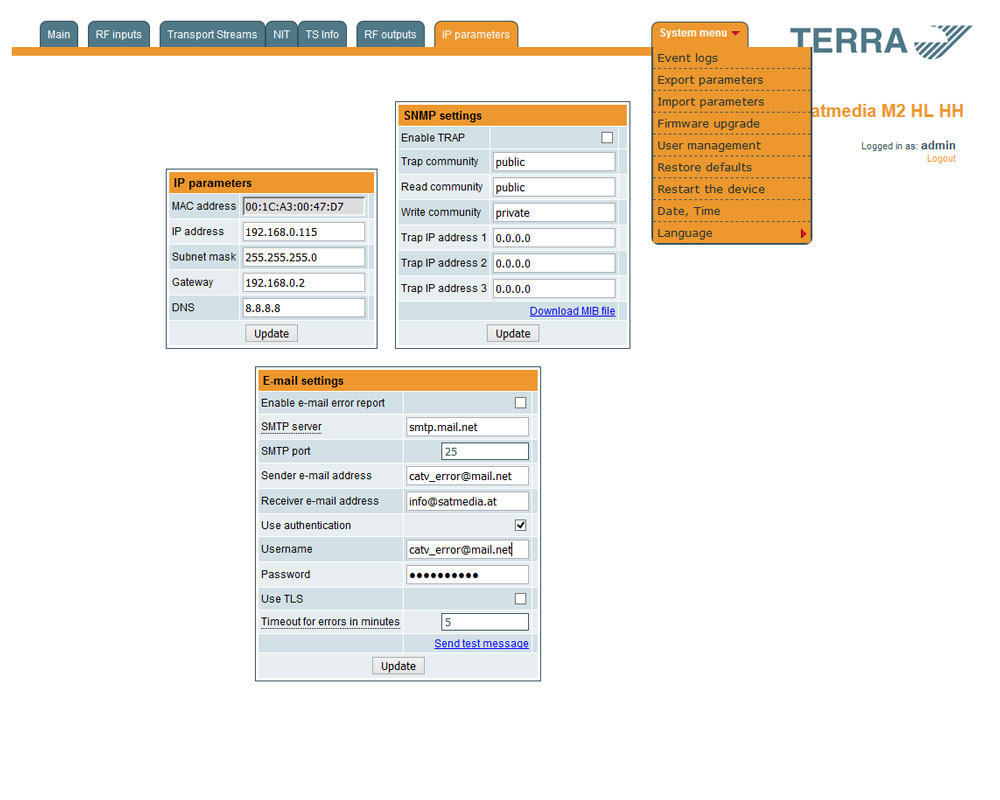Focus the SMTP server text field
1000x800 pixels.
tap(467, 427)
